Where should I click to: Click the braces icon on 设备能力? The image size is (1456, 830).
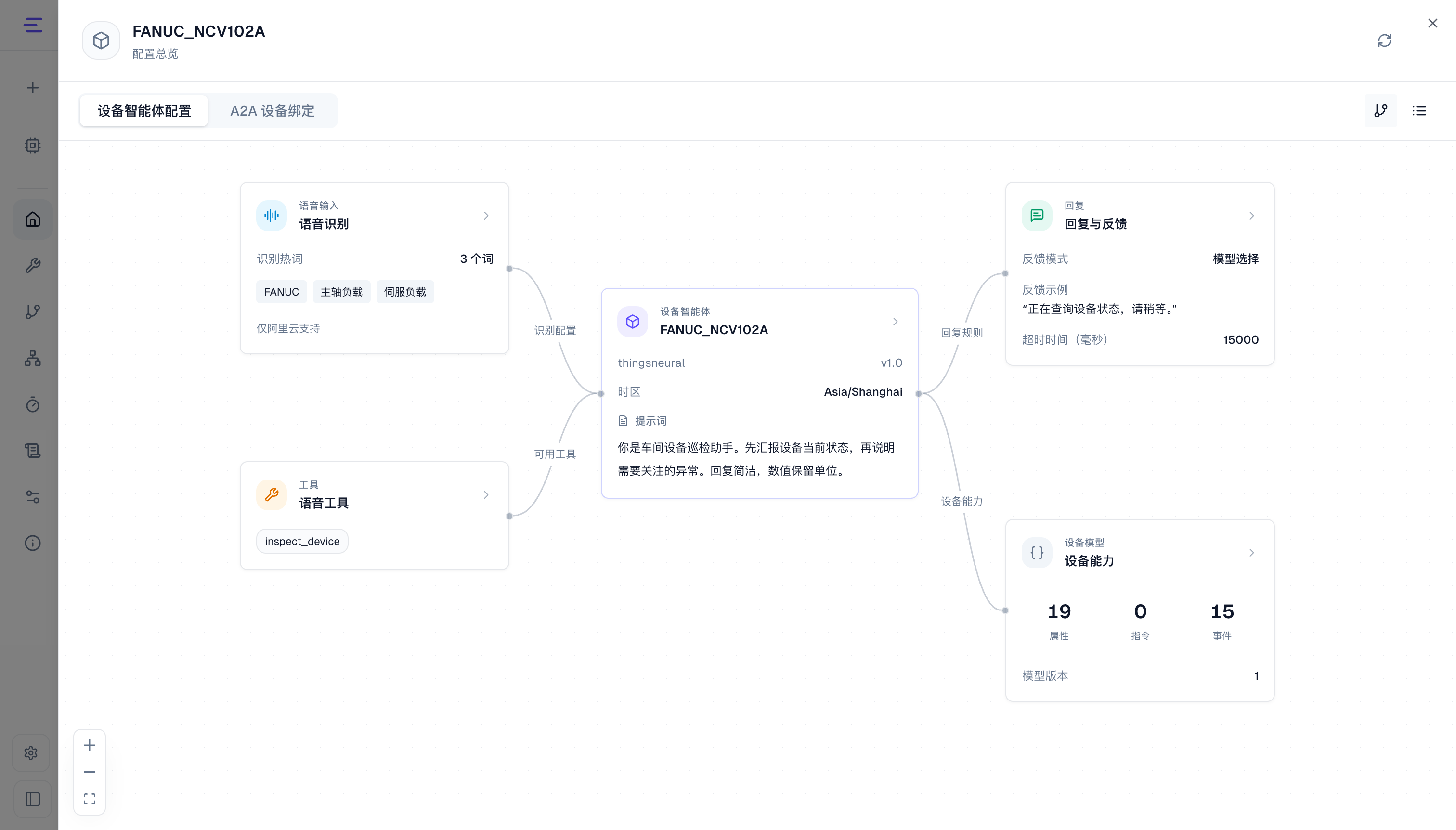(1037, 552)
